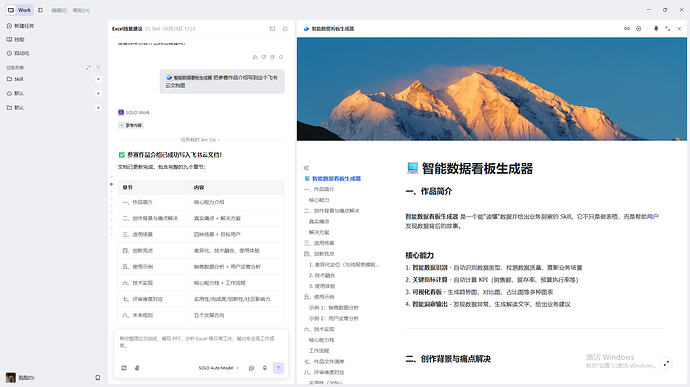This screenshot has width=690, height=387.
Task: Click the last icon in the response actions row
Action: pos(281,57)
